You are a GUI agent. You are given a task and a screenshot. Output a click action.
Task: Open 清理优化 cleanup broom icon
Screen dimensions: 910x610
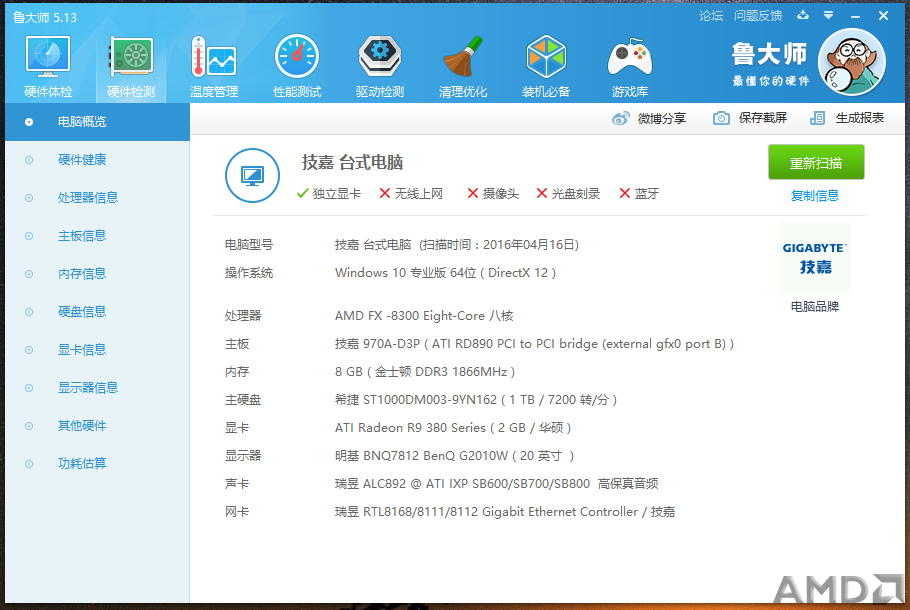463,66
